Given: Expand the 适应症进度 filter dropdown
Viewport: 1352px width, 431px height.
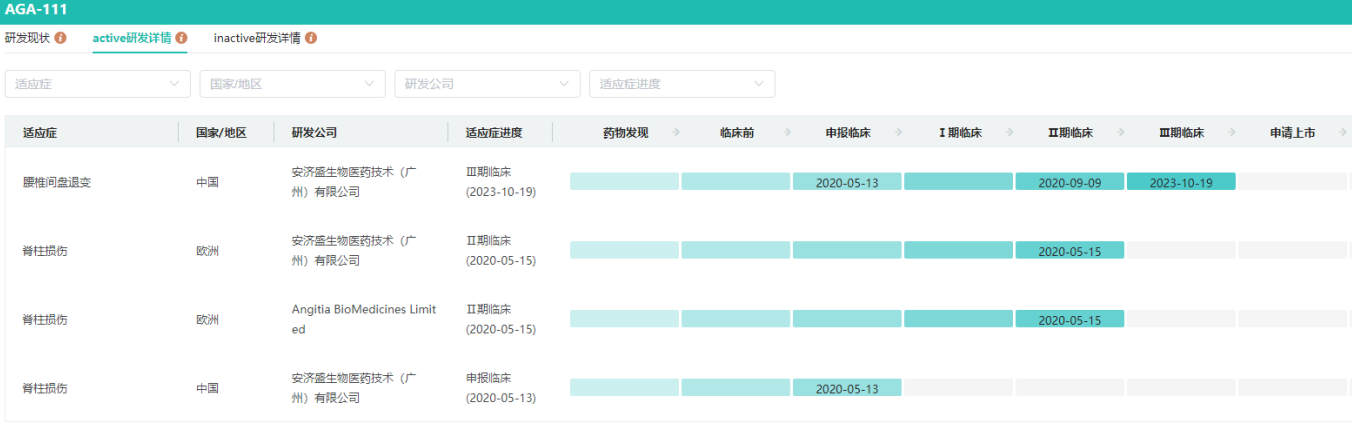Looking at the screenshot, I should point(682,84).
